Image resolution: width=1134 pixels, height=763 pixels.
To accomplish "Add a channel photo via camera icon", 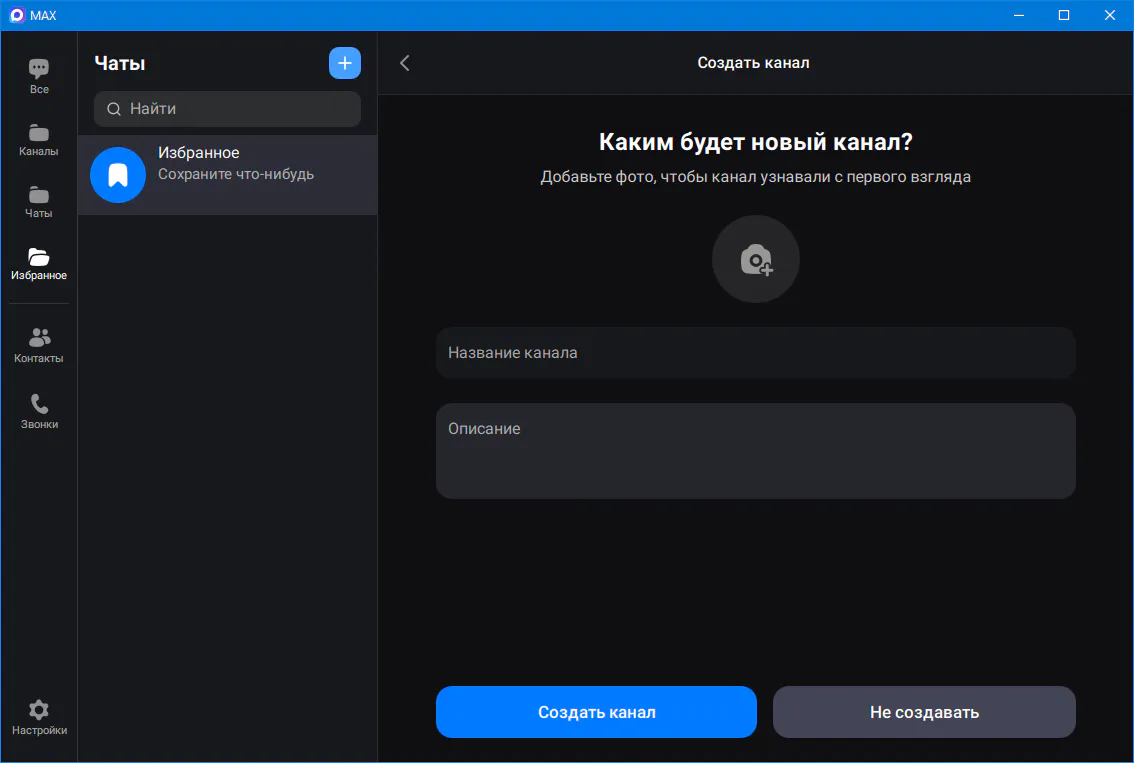I will pos(756,259).
